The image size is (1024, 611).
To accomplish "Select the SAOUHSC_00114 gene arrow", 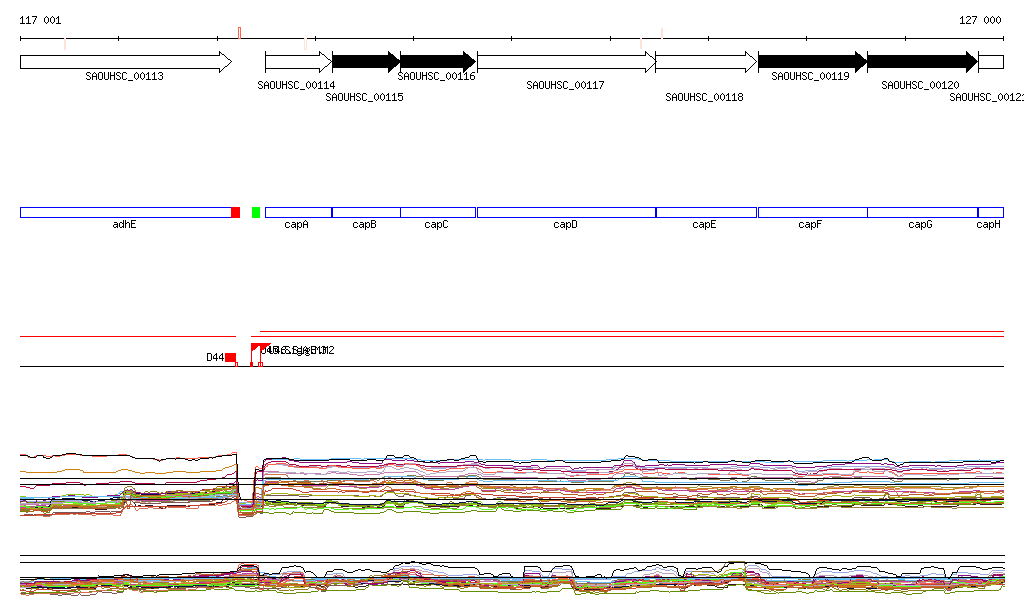I will coord(297,62).
